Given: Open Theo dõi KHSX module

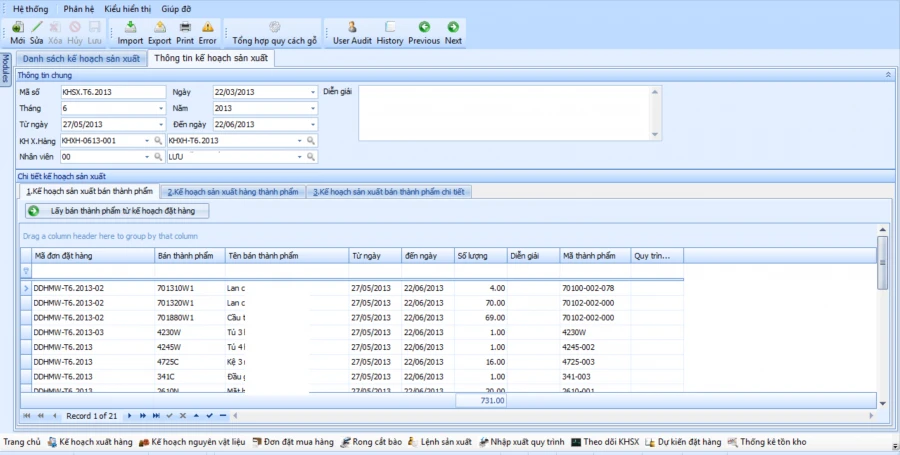Looking at the screenshot, I should 605,442.
